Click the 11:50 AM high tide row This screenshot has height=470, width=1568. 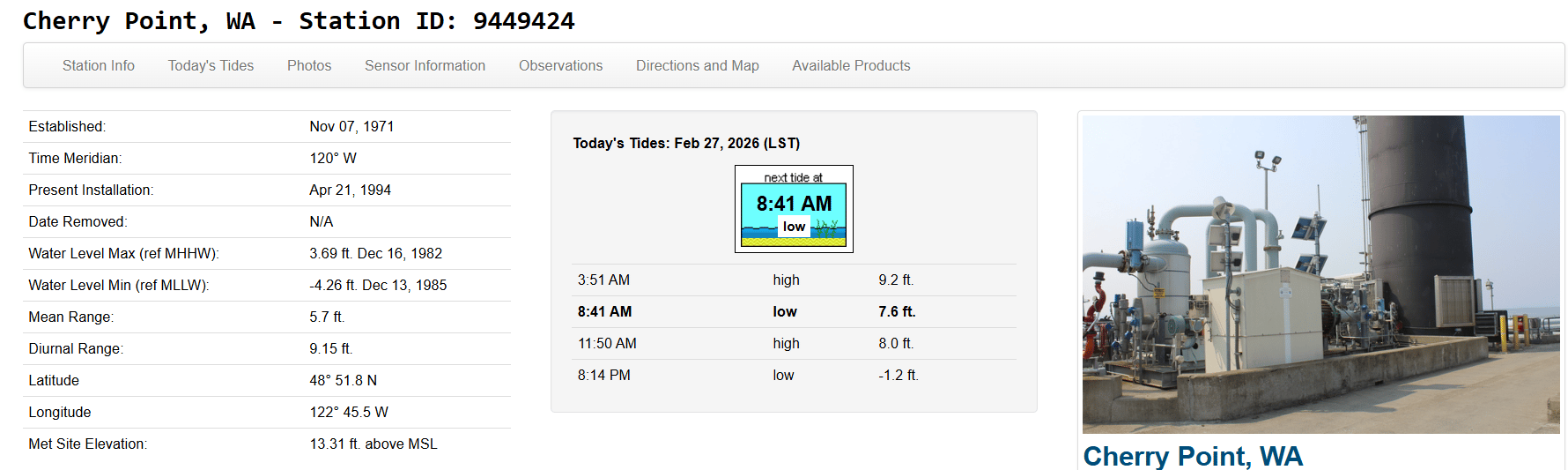[x=794, y=344]
